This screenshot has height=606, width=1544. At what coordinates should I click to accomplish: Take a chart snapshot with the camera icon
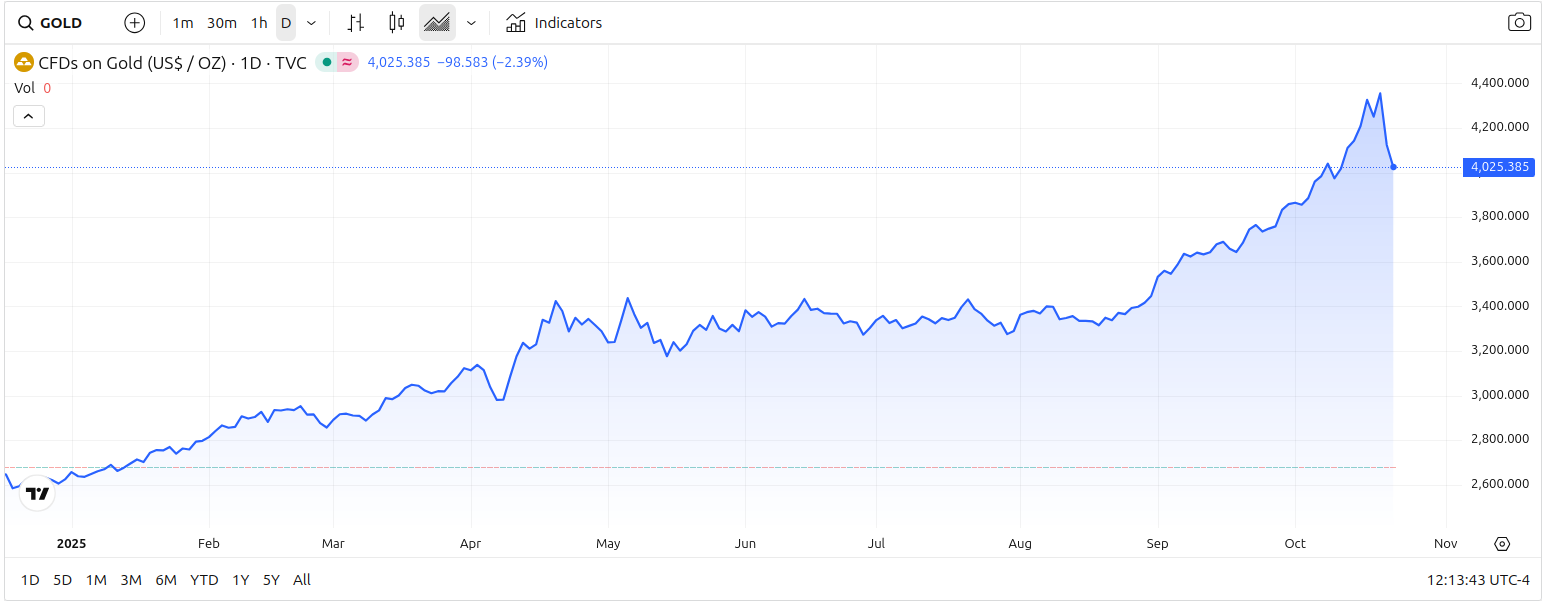pyautogui.click(x=1519, y=23)
